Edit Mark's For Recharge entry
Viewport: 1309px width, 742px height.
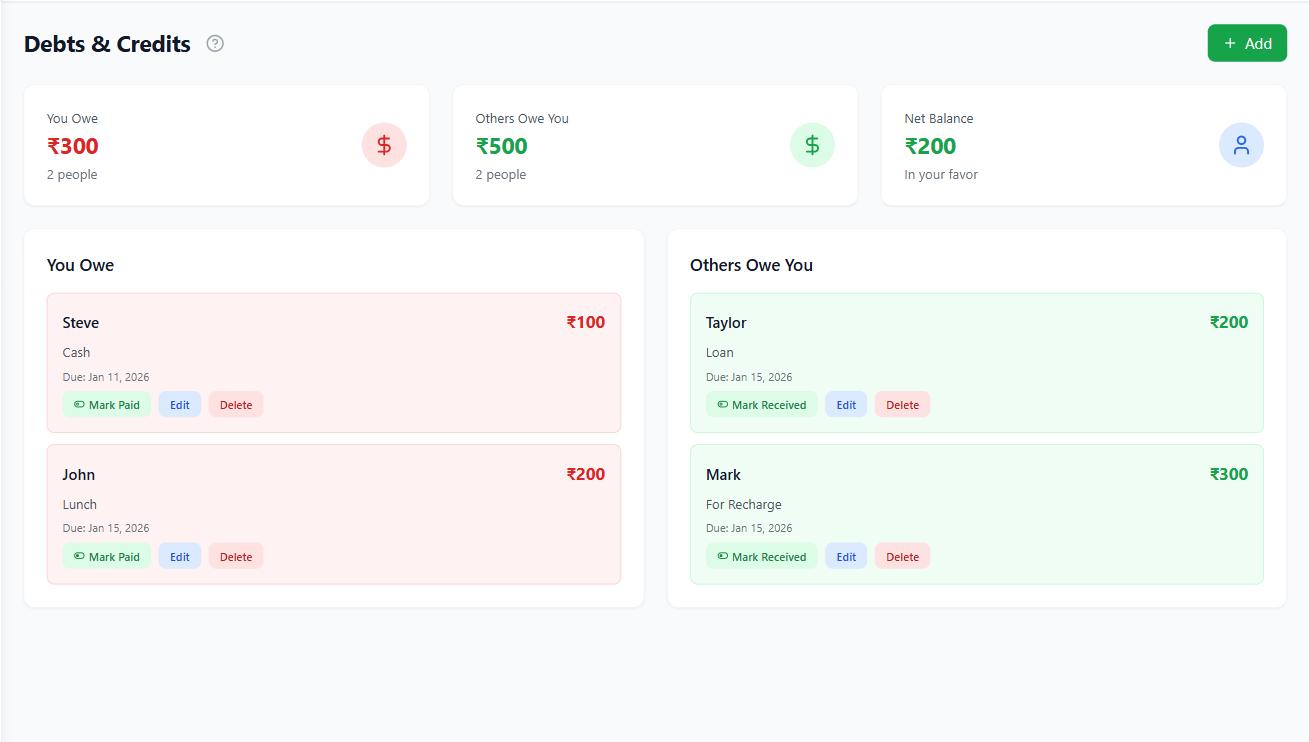(x=846, y=556)
